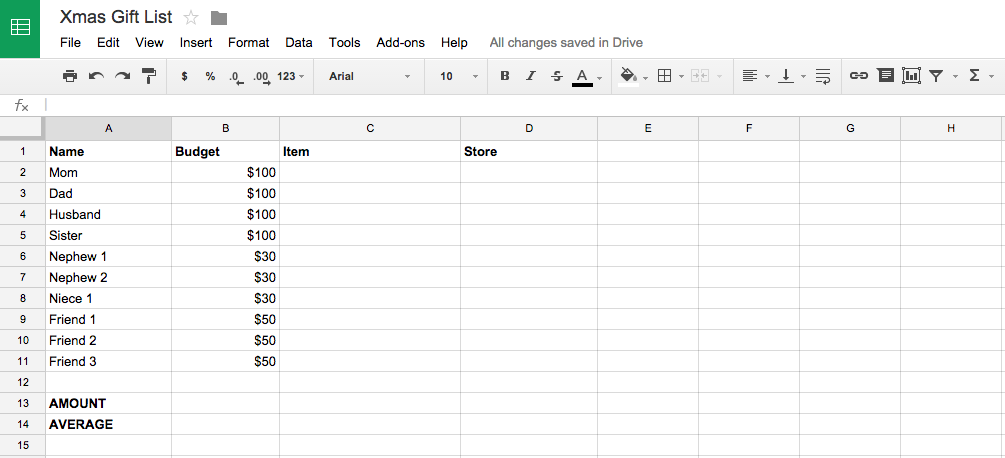
Task: Select the cell next to AMOUNT in column B
Action: [x=225, y=403]
